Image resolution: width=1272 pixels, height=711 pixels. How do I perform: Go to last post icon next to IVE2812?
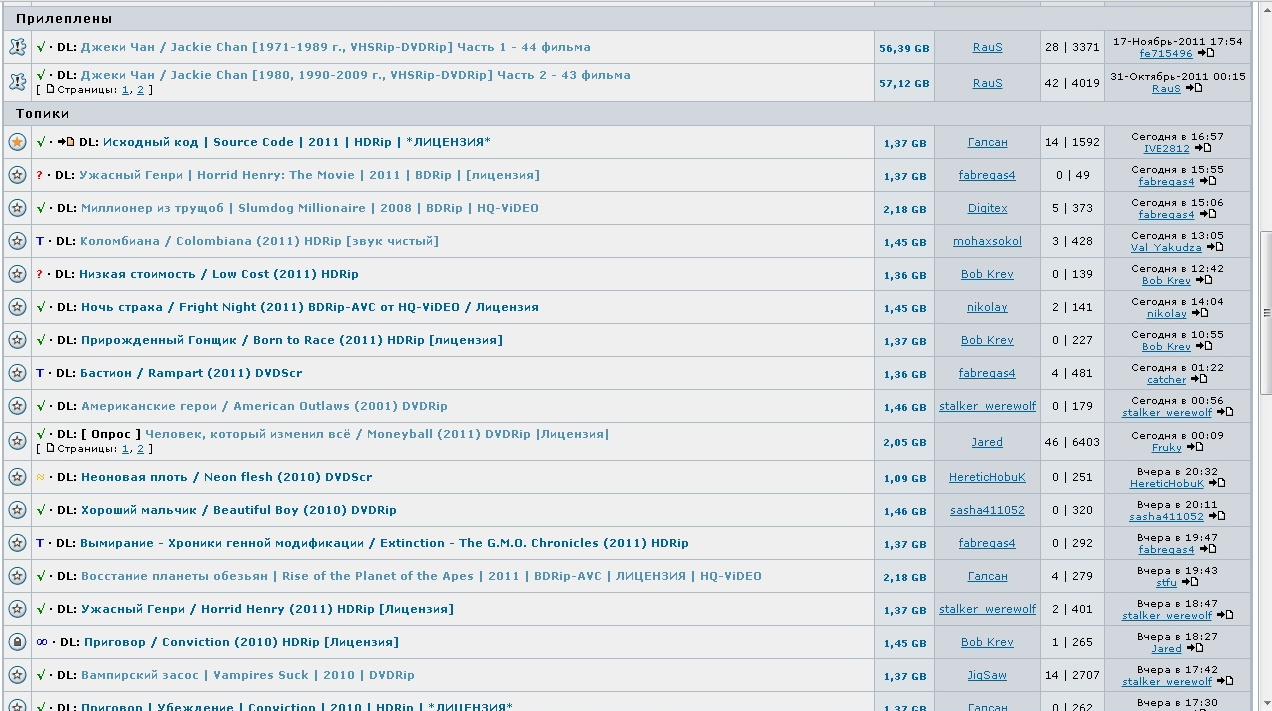point(1203,149)
